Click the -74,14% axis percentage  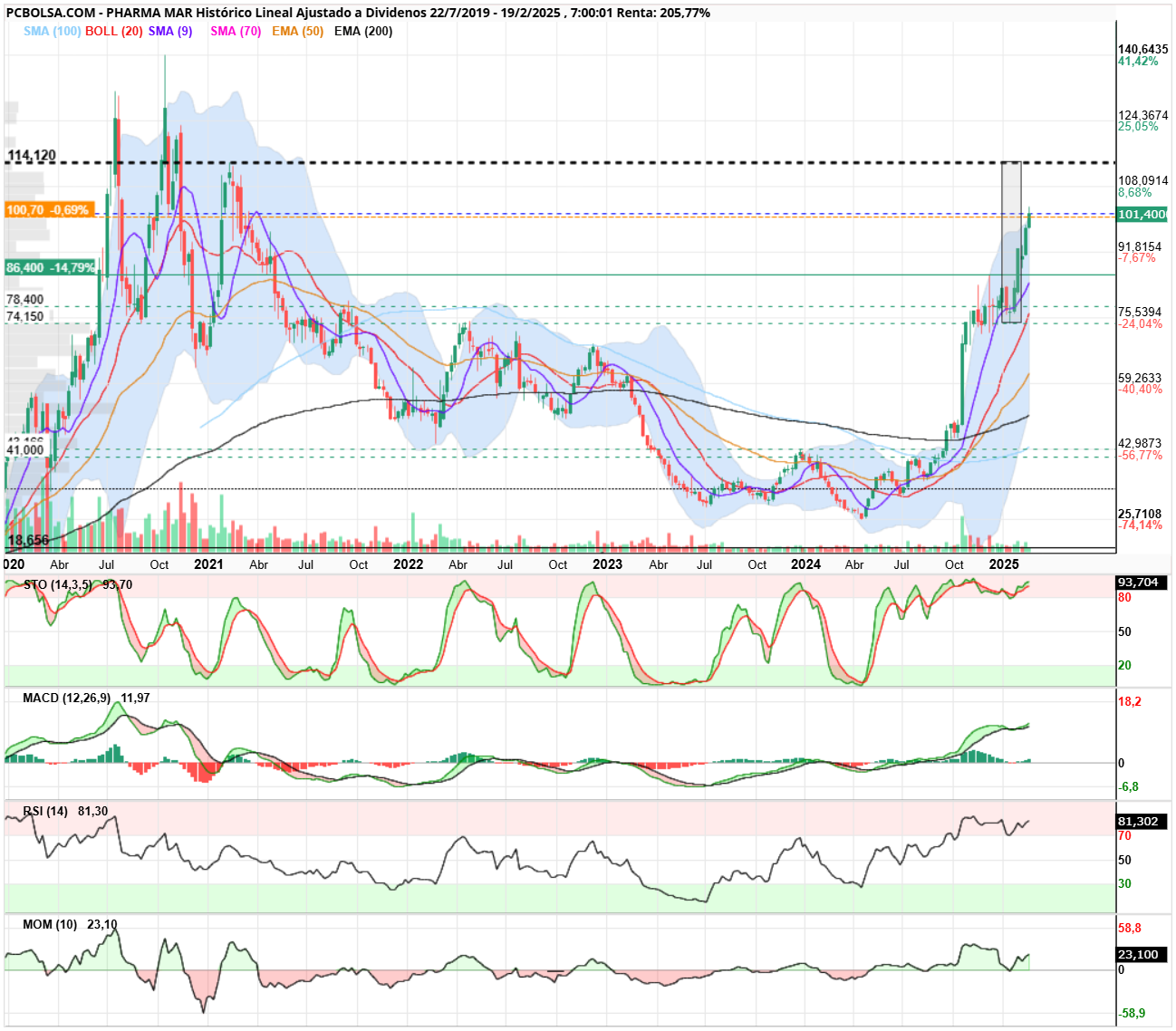pos(1141,525)
